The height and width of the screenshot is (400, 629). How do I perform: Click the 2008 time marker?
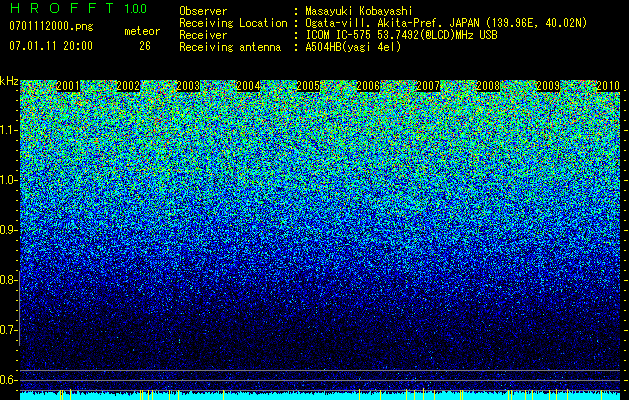tap(488, 86)
